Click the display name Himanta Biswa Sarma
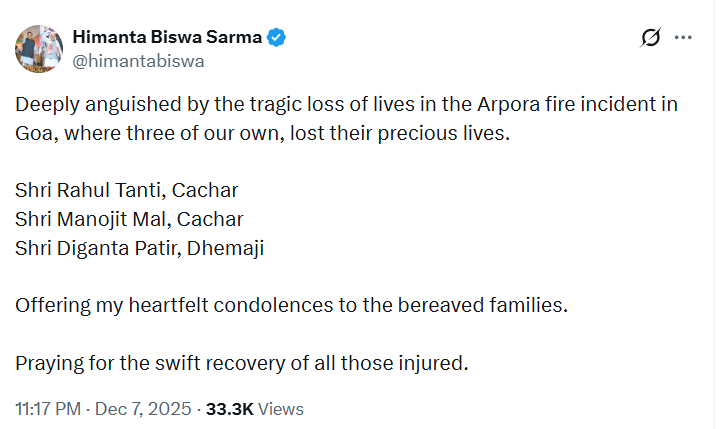 167,38
